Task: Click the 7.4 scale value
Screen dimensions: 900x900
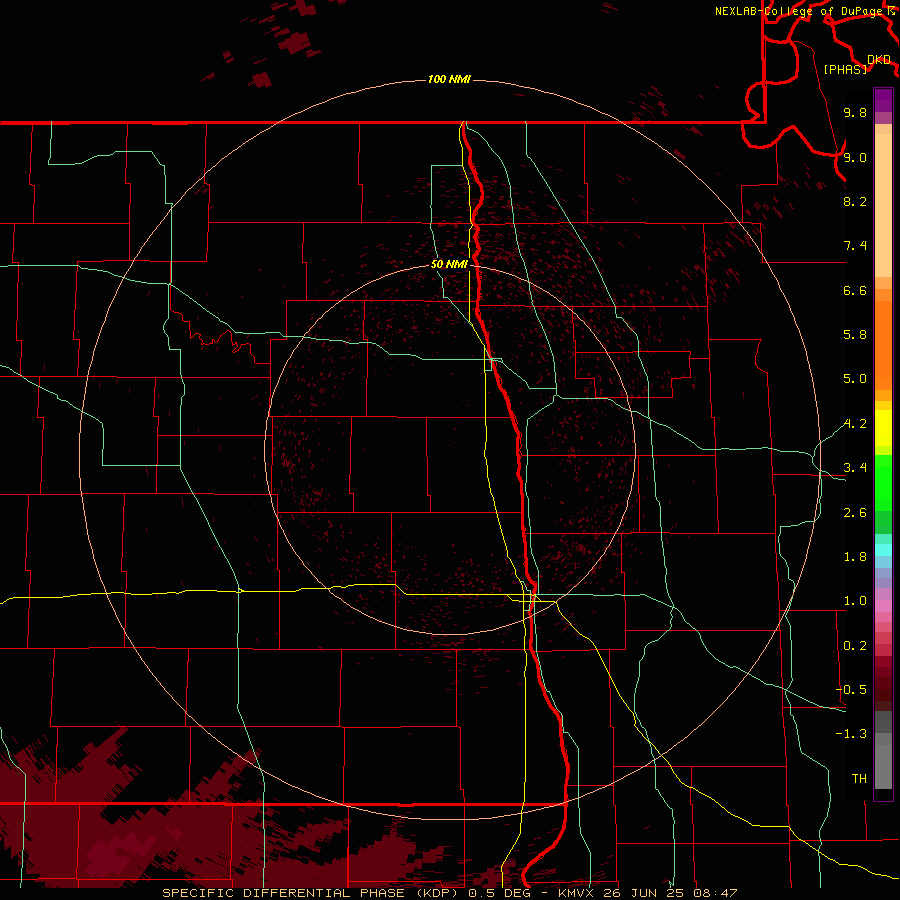Action: pyautogui.click(x=855, y=246)
